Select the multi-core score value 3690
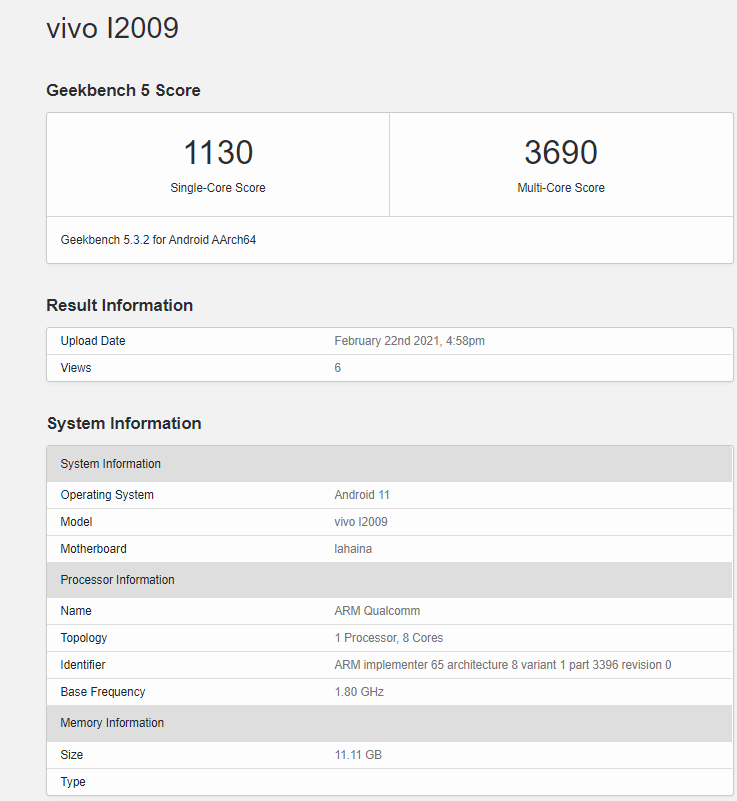The image size is (737, 801). click(560, 153)
